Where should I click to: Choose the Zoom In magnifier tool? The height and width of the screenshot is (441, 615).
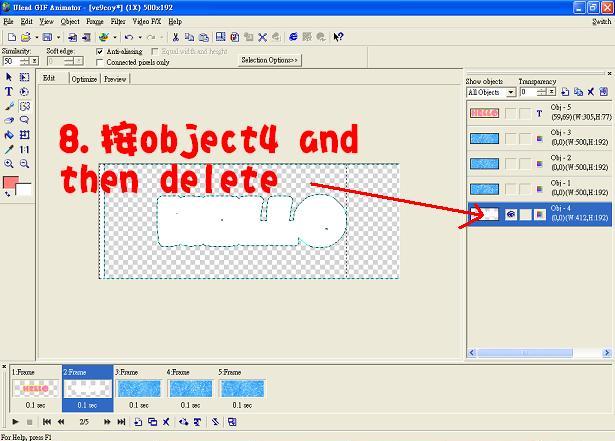click(x=9, y=163)
